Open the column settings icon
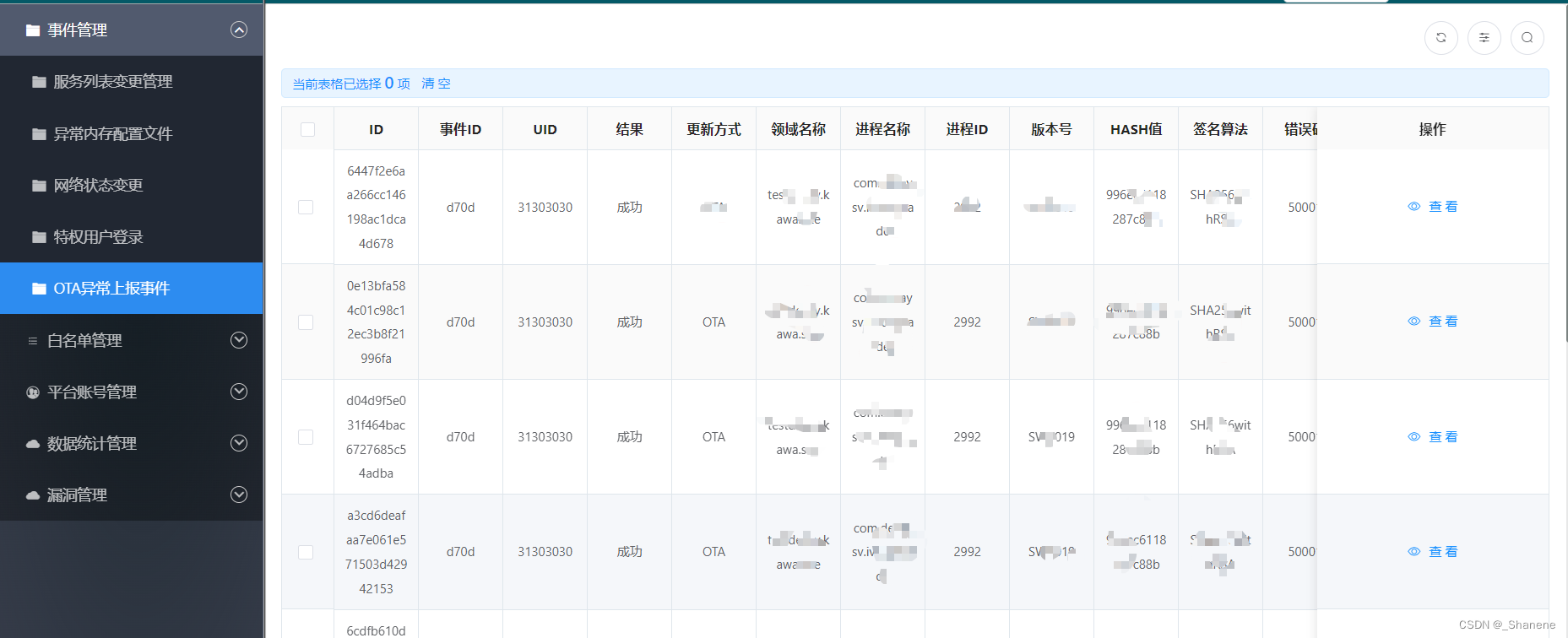 point(1484,37)
